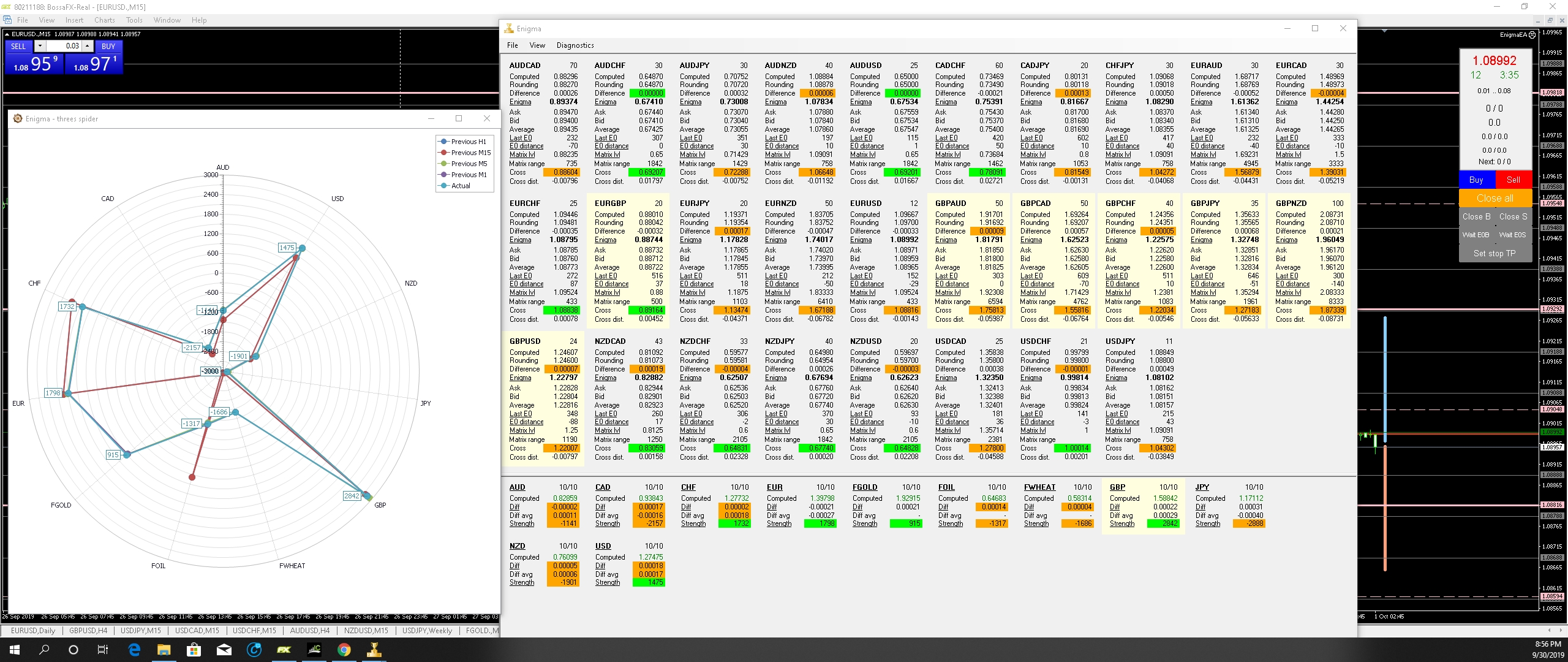Open E0 distance link under USDJPY
This screenshot has height=662, width=1568.
1123,422
